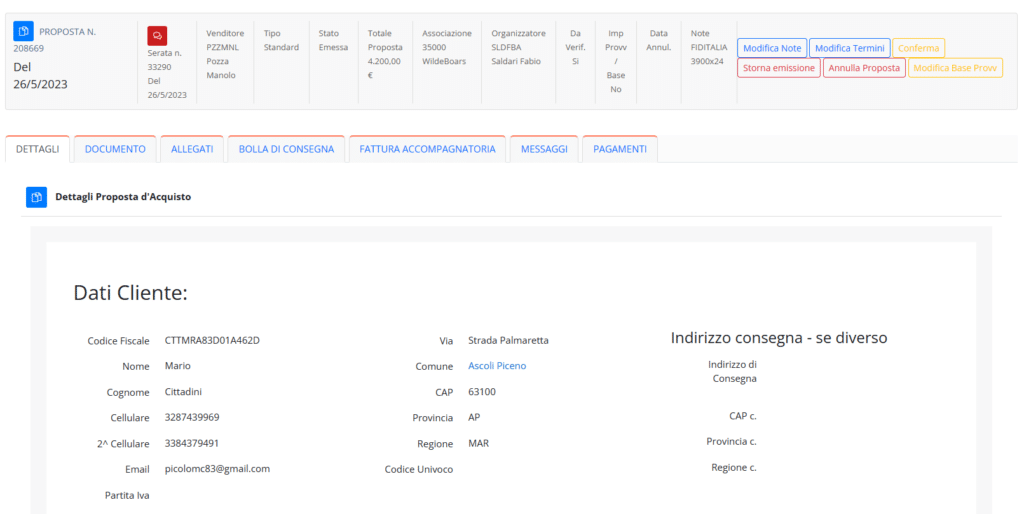Click the Storna emissione button
1024x514 pixels.
pos(778,68)
